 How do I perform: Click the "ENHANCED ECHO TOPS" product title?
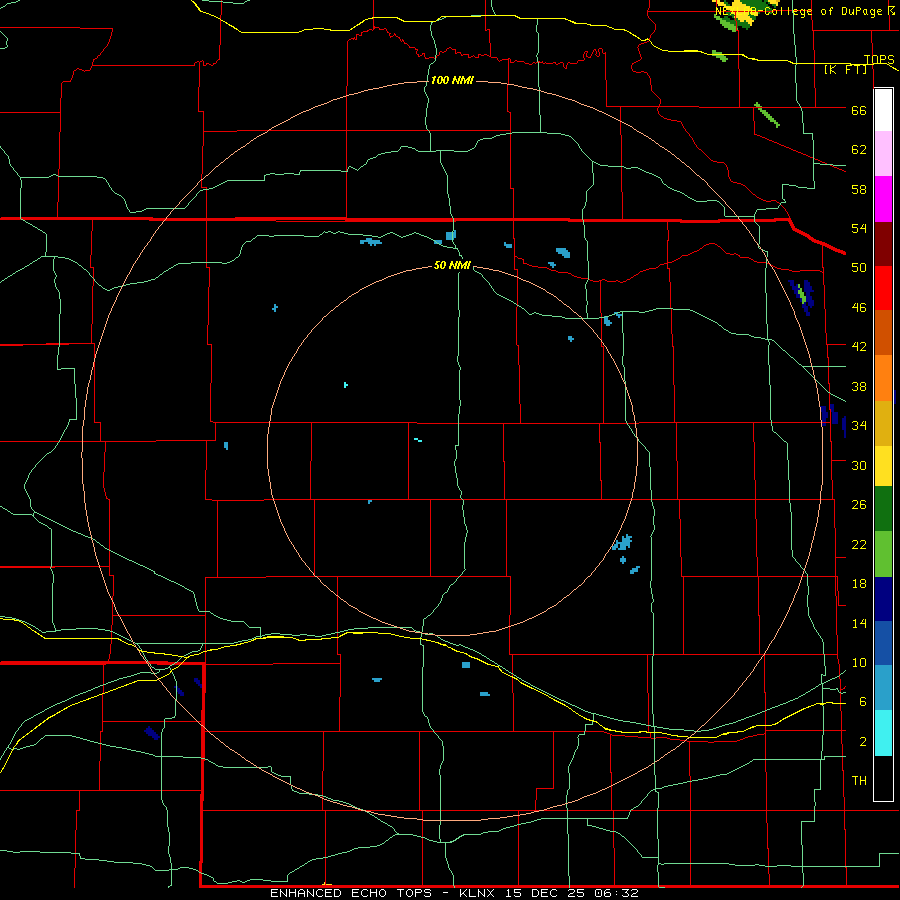[351, 893]
